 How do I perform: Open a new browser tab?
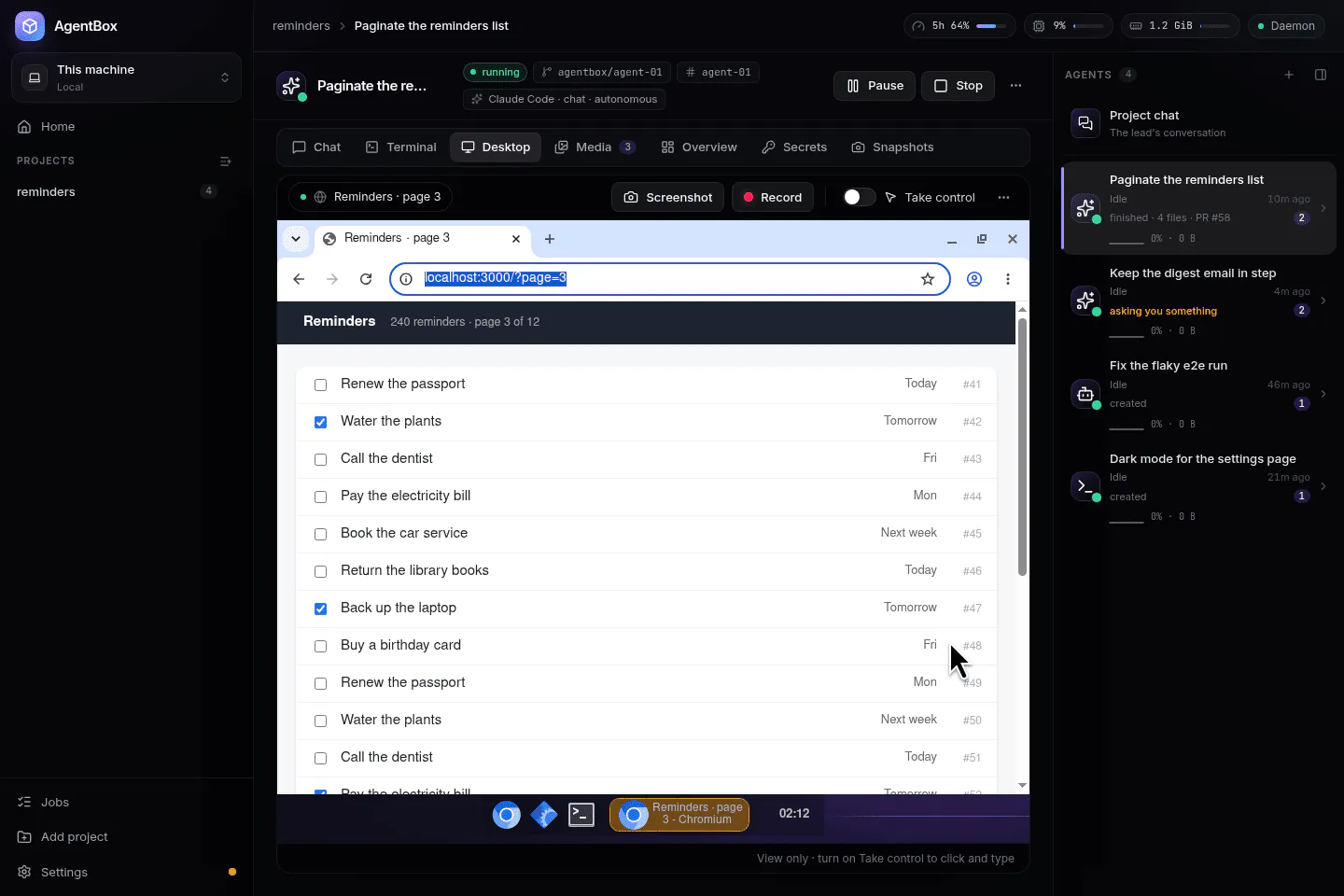pyautogui.click(x=550, y=239)
